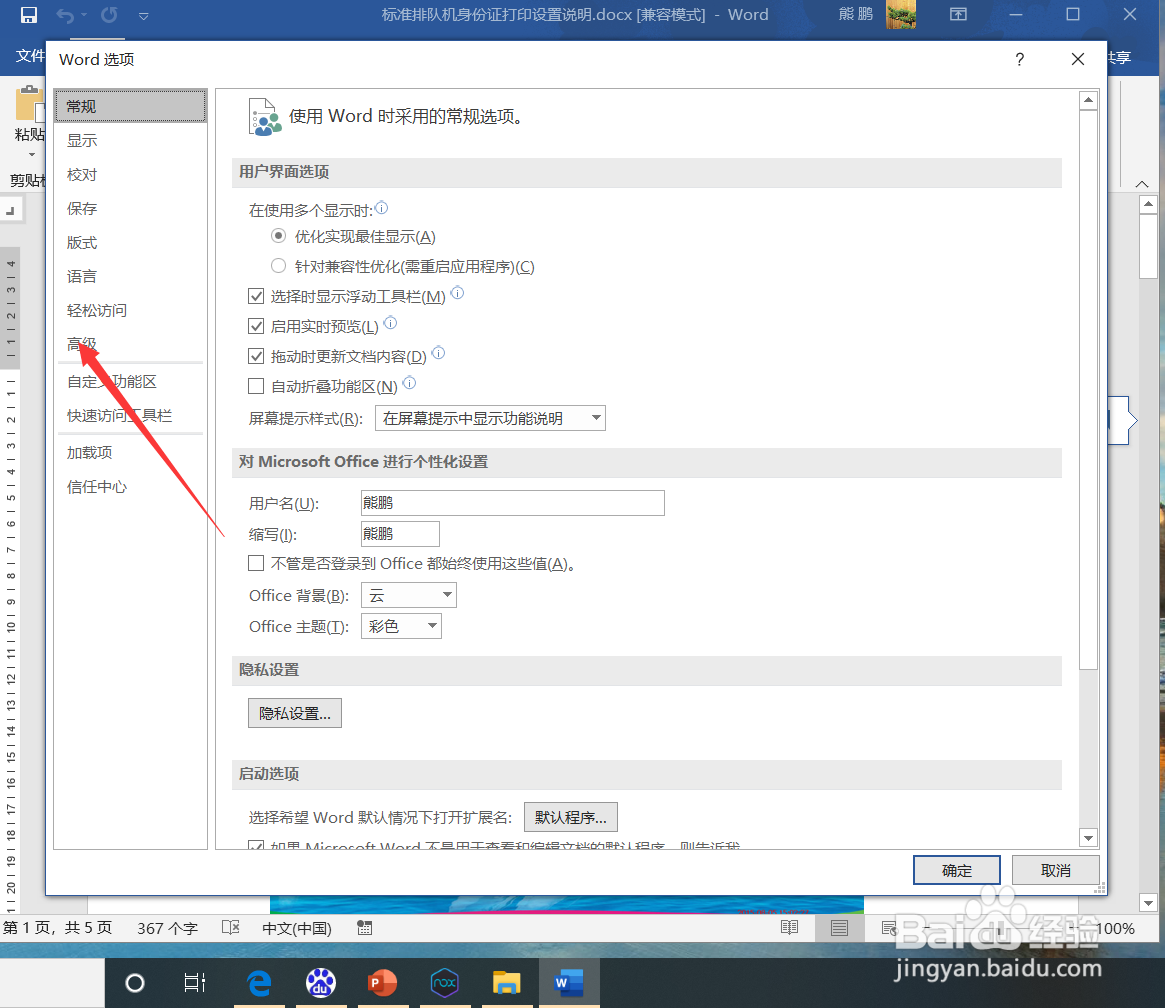Open PowerPoint from the taskbar

coord(382,983)
